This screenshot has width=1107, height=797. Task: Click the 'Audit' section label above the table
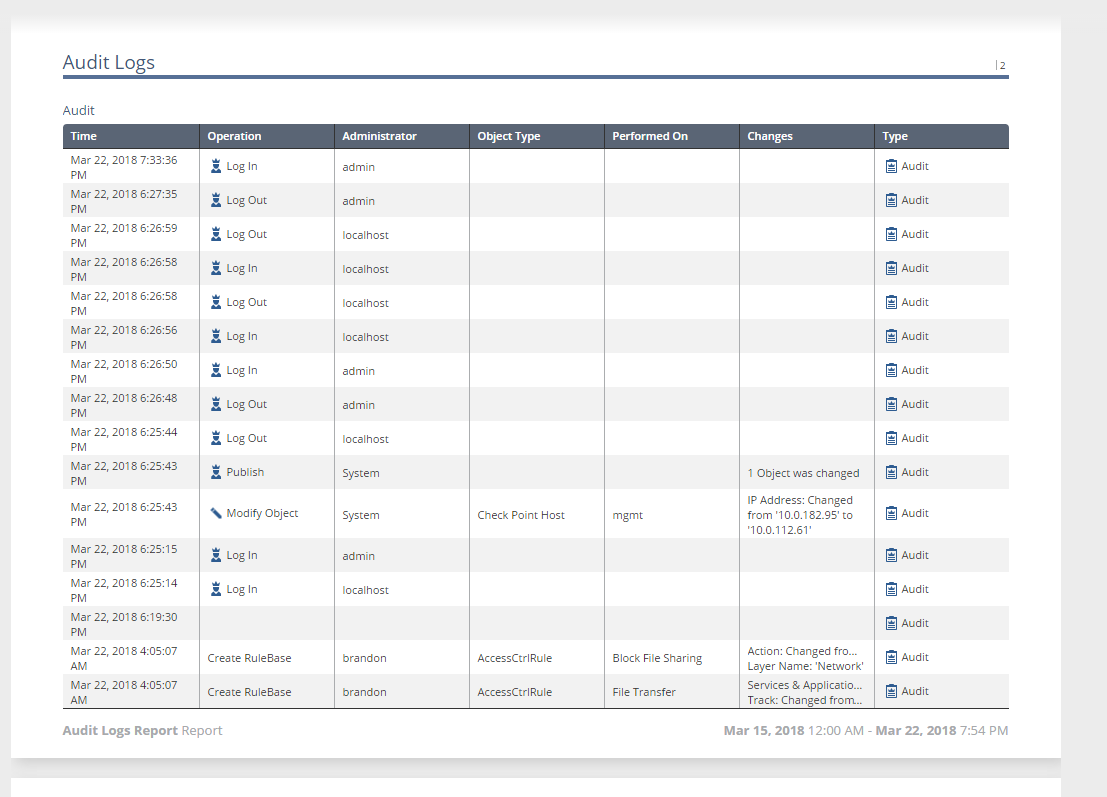point(78,110)
